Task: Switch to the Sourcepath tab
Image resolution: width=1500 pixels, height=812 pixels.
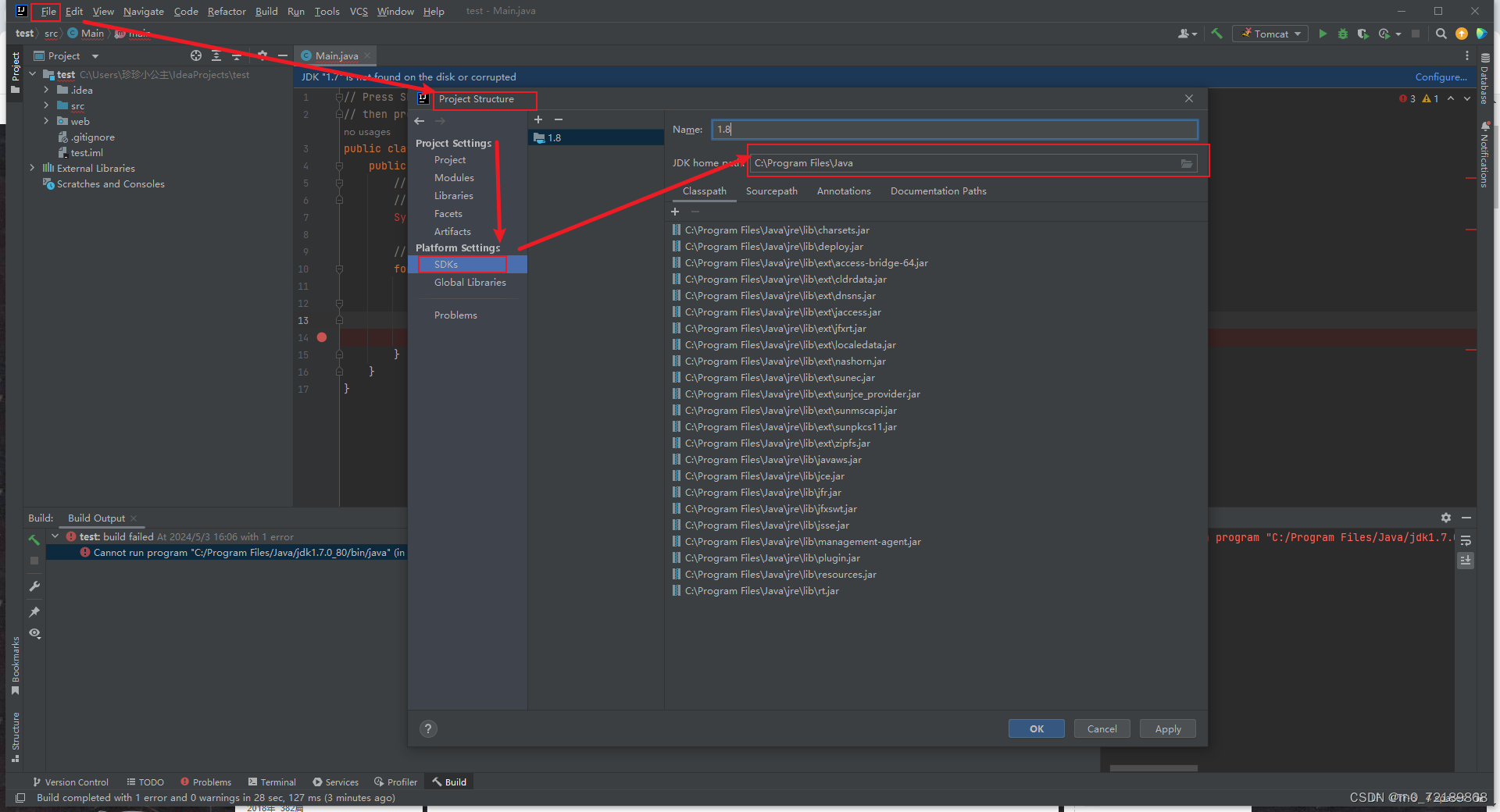Action: 771,191
